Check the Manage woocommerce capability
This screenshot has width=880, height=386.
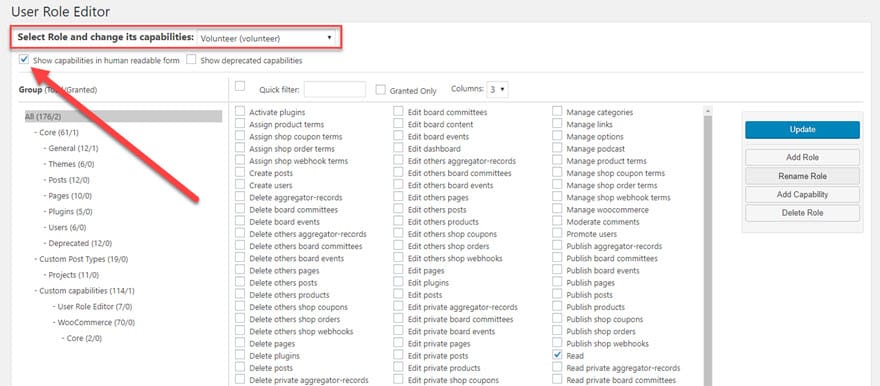pyautogui.click(x=557, y=209)
